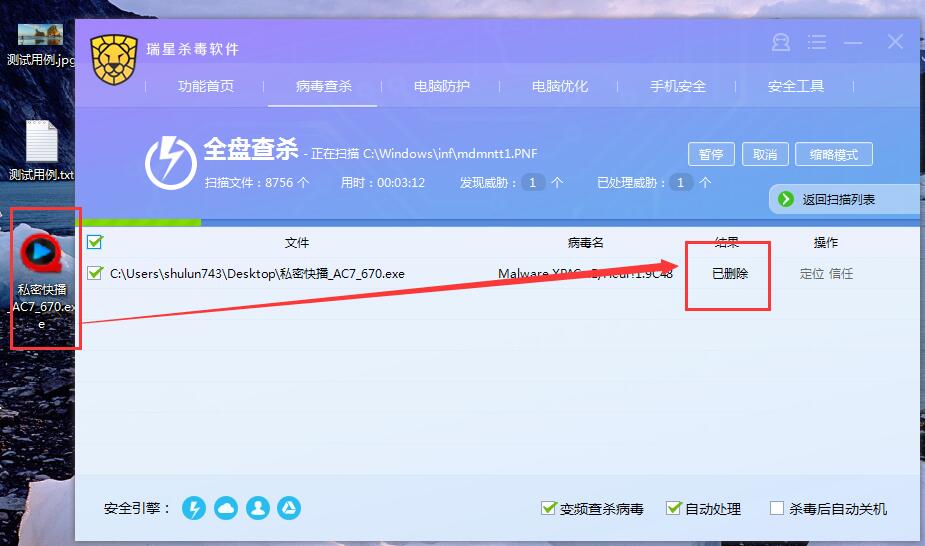Click the 已处理威胁 count badge
925x546 pixels.
pyautogui.click(x=681, y=182)
